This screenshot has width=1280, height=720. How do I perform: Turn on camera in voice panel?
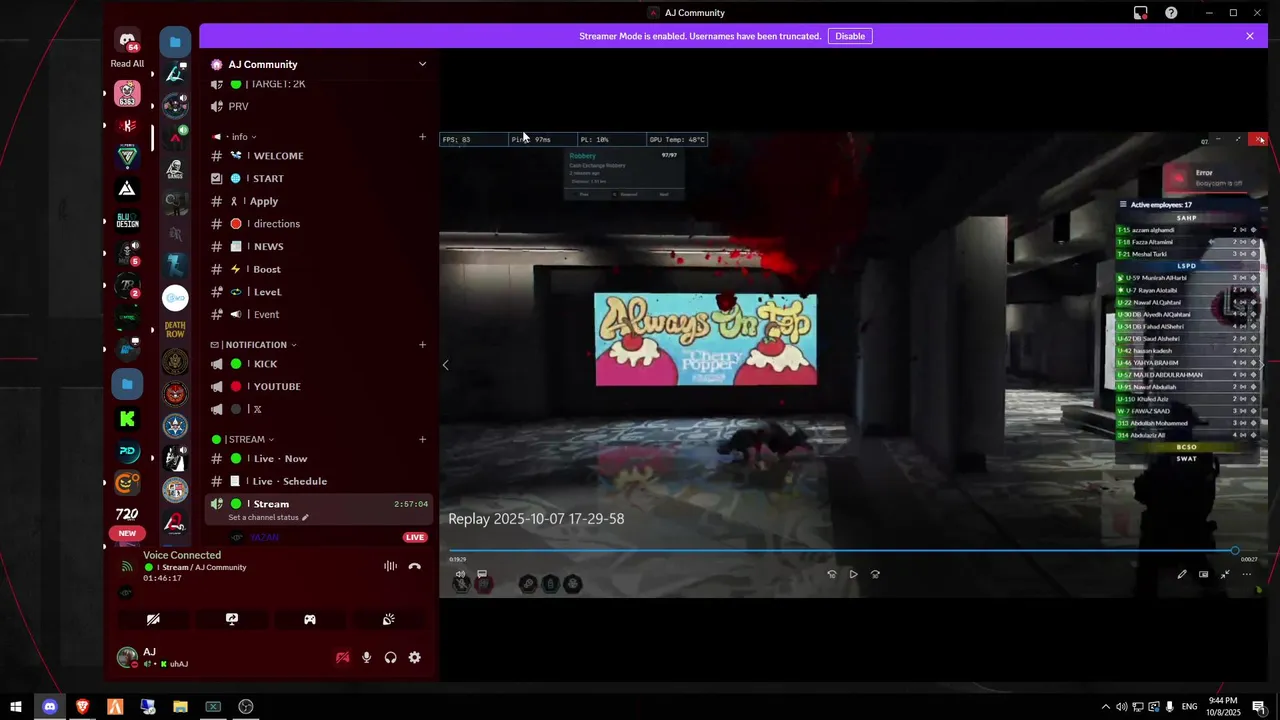pos(153,619)
